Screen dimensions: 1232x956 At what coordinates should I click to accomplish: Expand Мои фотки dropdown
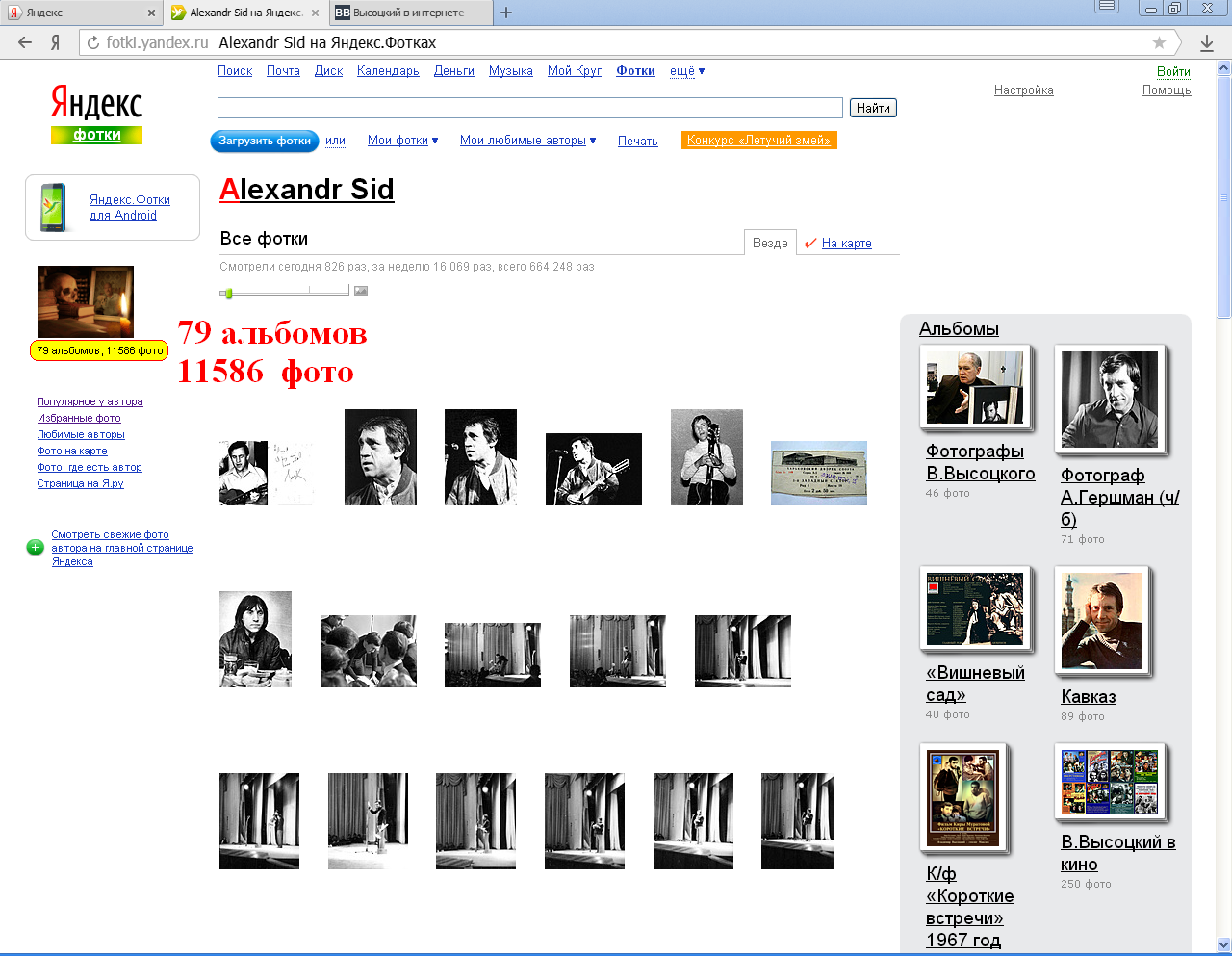[402, 141]
